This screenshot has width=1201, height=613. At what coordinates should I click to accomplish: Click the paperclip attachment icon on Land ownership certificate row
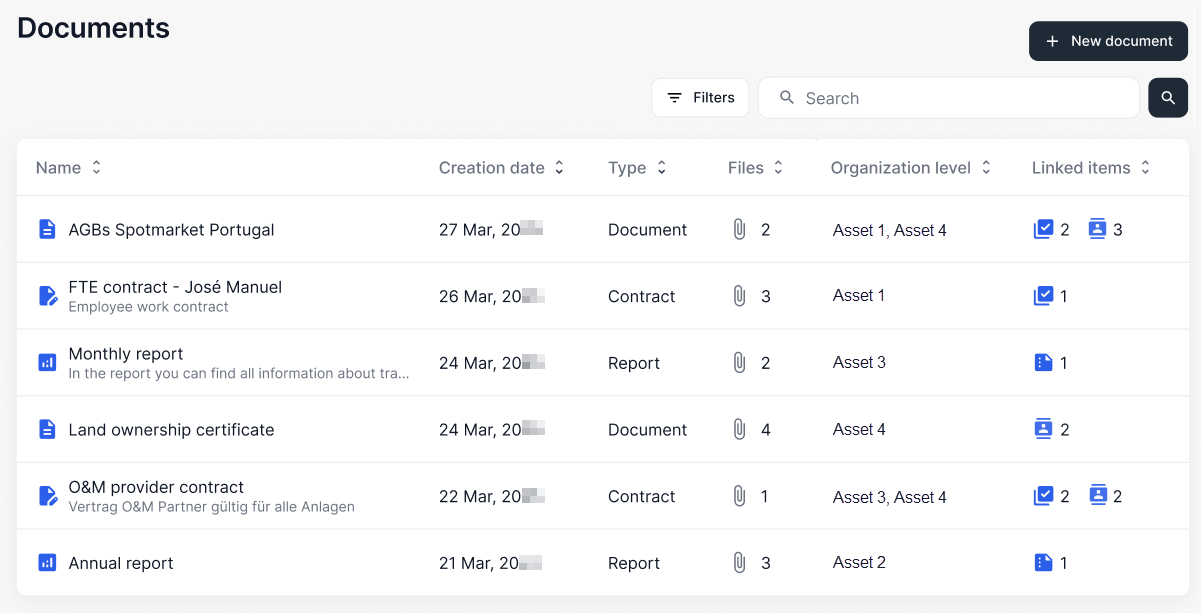click(x=740, y=429)
